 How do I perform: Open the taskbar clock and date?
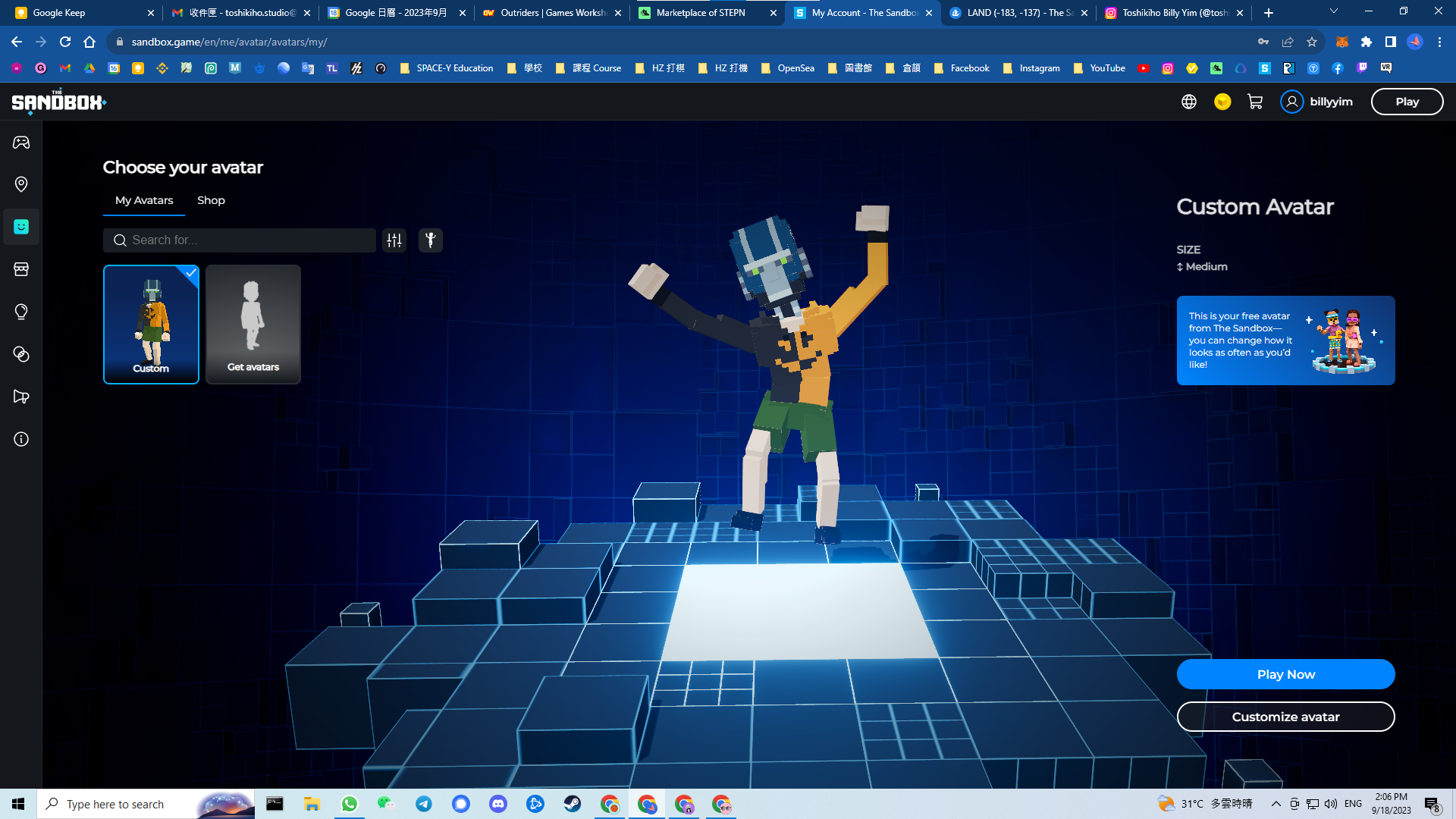point(1391,804)
